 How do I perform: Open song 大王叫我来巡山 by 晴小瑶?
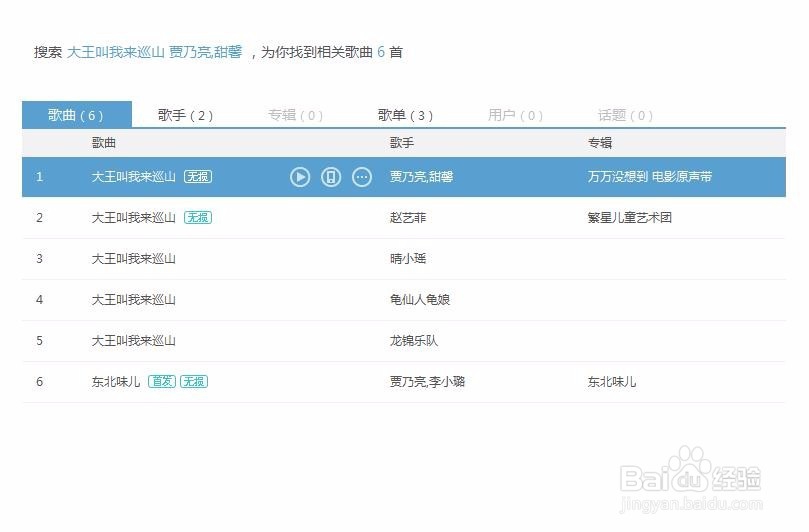click(134, 259)
